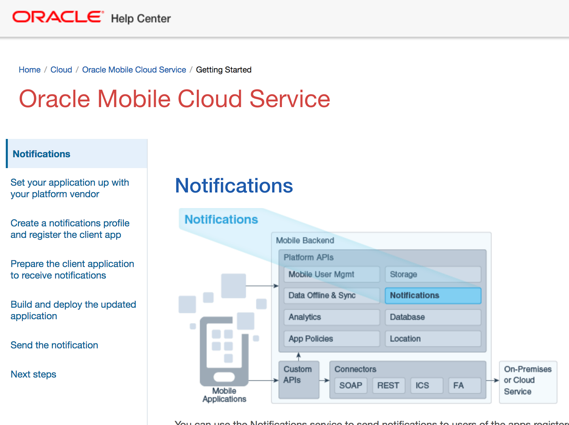
Task: Open the Oracle Mobile Cloud Service breadcrumb
Action: [x=134, y=70]
